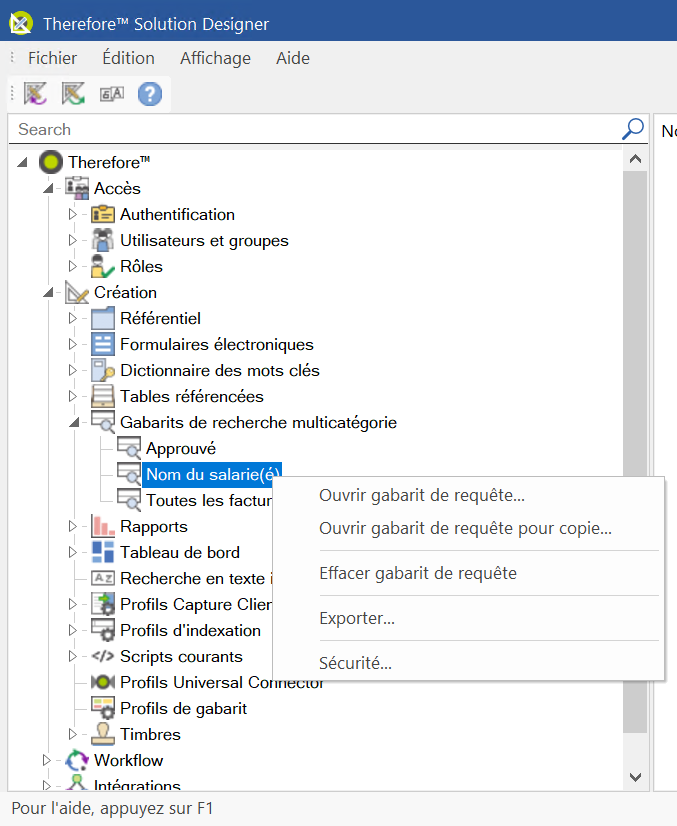Select the Authentification node icon
677x826 pixels.
point(103,214)
